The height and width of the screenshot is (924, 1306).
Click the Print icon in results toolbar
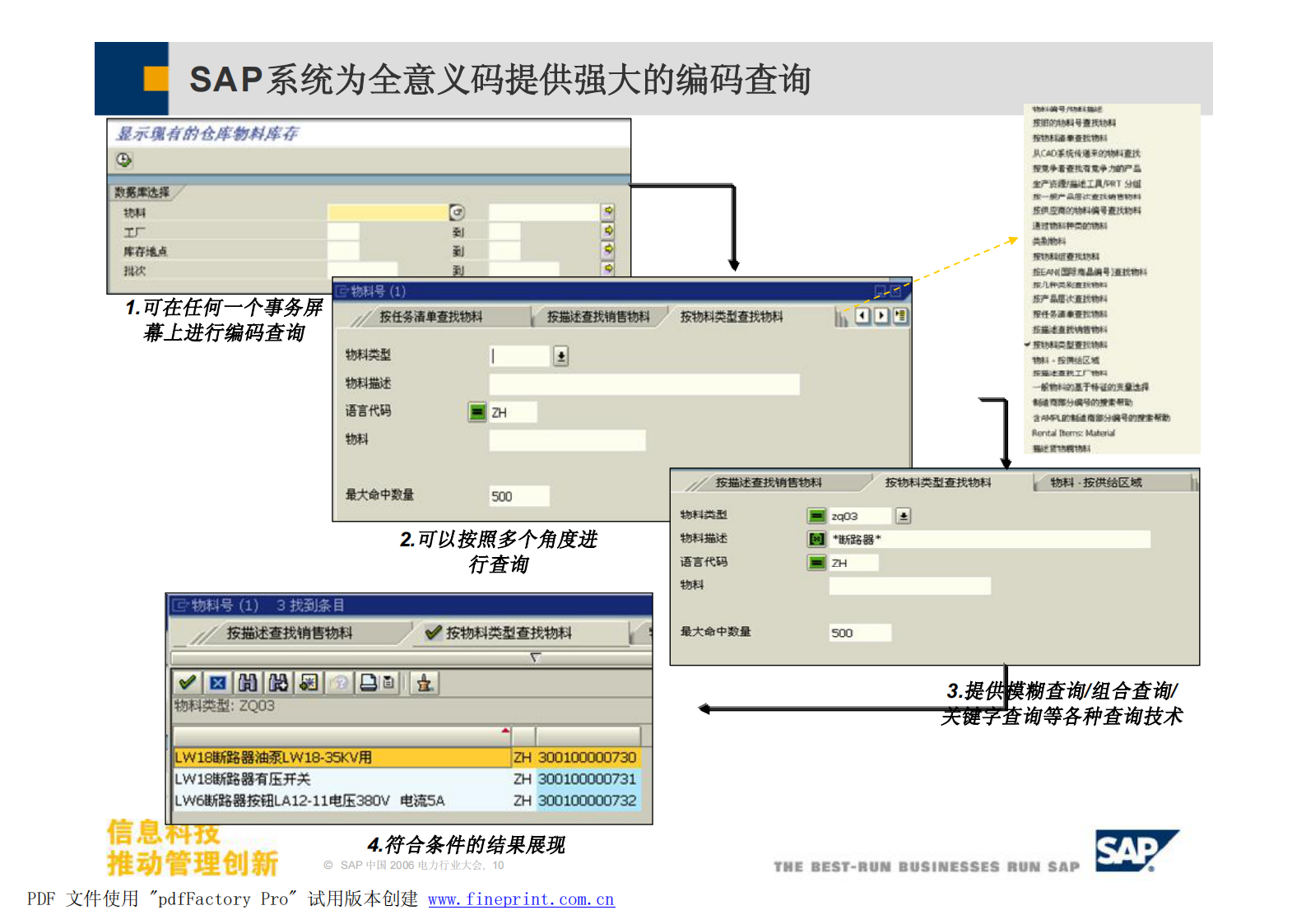pyautogui.click(x=368, y=682)
